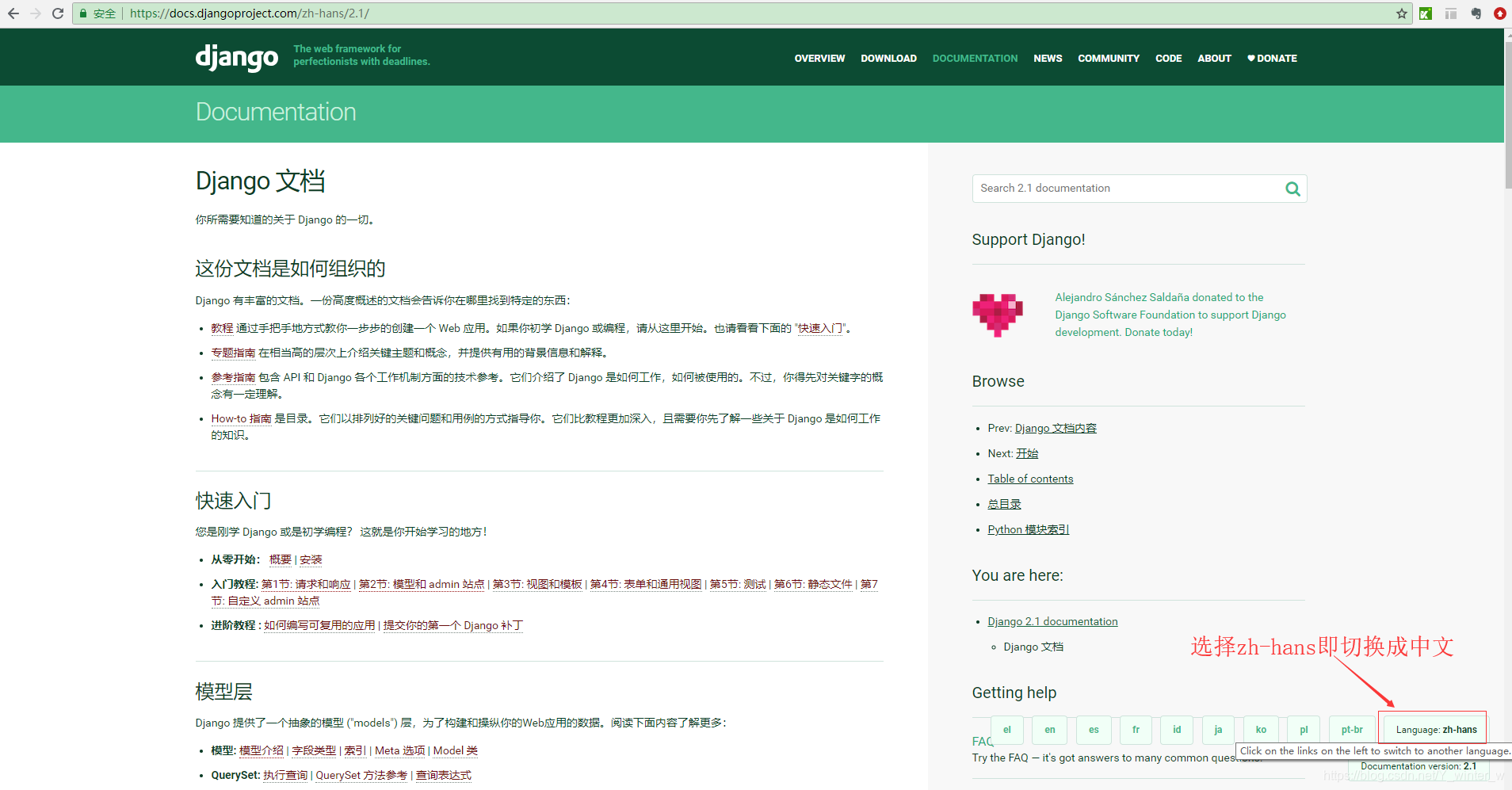The height and width of the screenshot is (790, 1512).
Task: Click the green extension icon in toolbar
Action: pyautogui.click(x=1426, y=13)
